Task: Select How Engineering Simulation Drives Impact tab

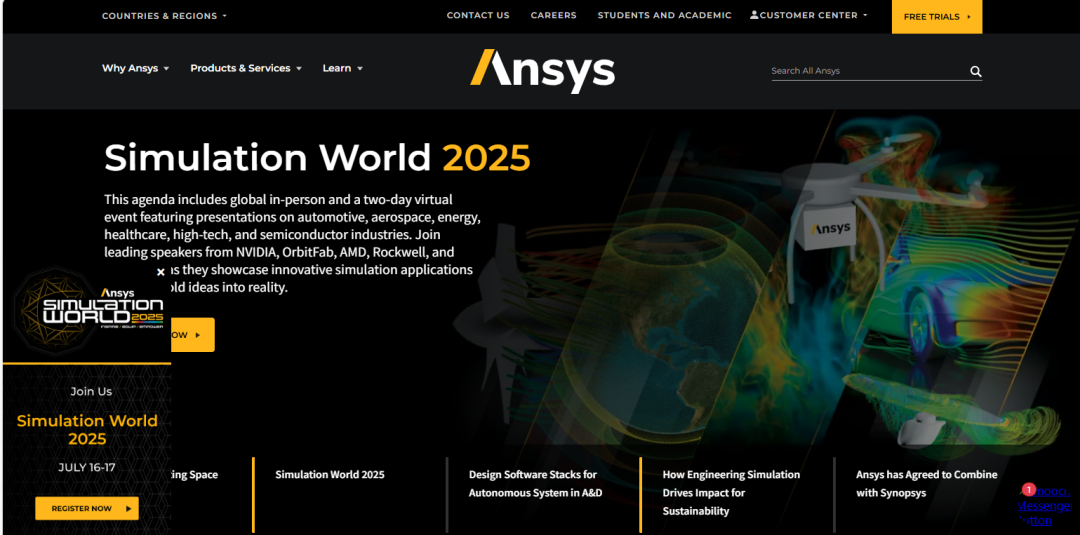Action: pyautogui.click(x=731, y=493)
